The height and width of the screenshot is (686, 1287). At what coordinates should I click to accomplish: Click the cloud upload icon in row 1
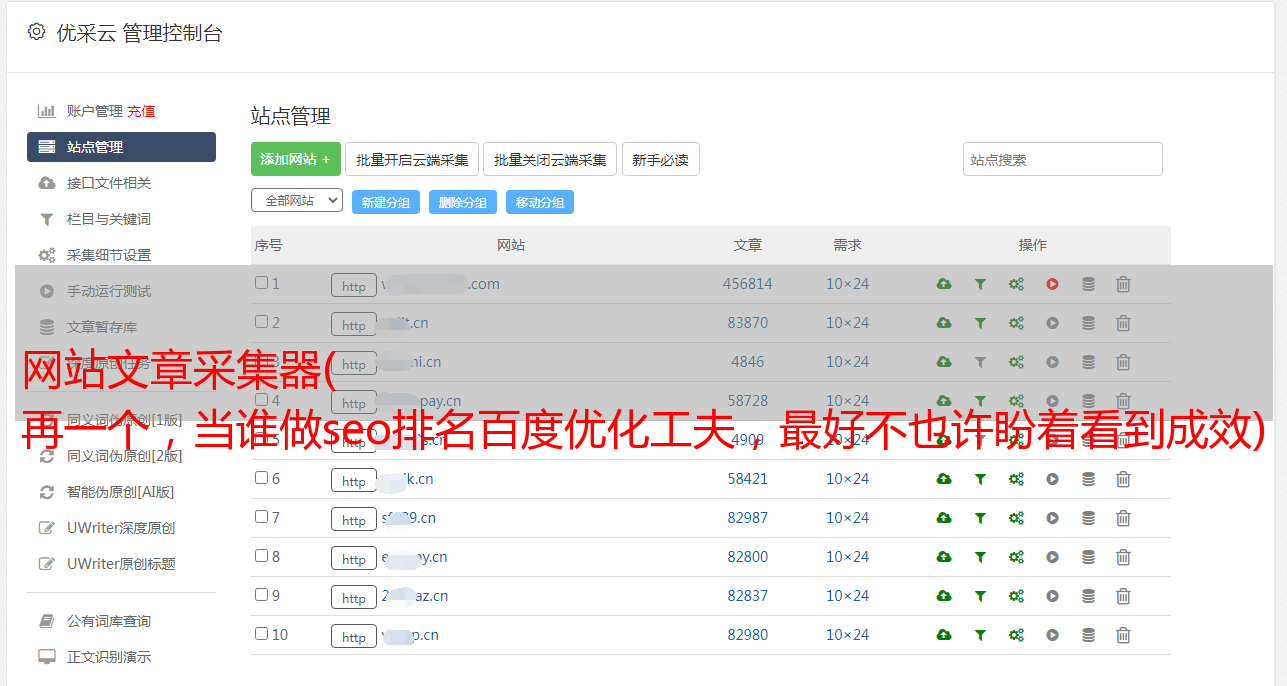[944, 284]
